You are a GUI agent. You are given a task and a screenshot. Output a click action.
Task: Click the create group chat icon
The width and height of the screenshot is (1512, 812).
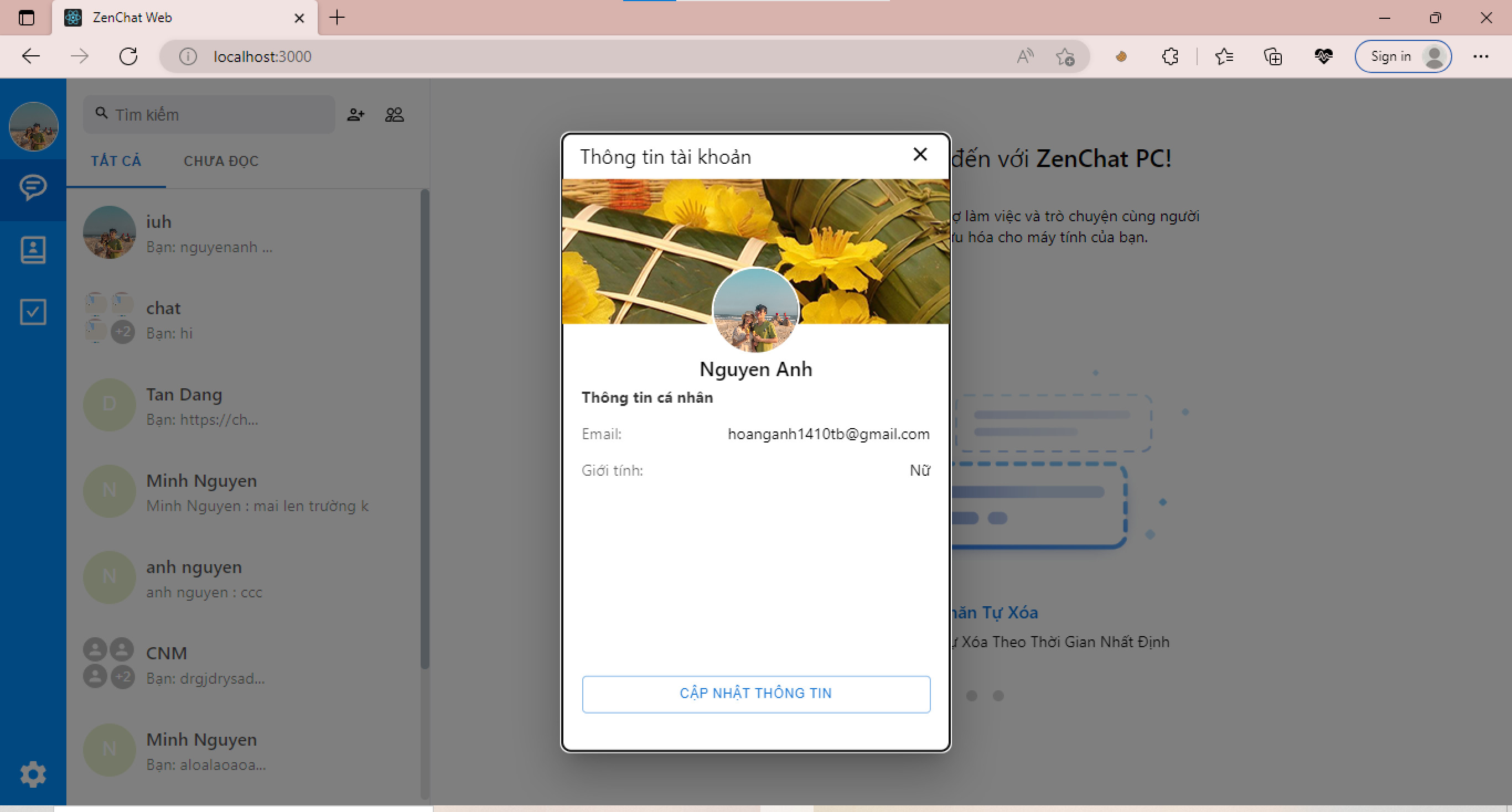tap(395, 114)
